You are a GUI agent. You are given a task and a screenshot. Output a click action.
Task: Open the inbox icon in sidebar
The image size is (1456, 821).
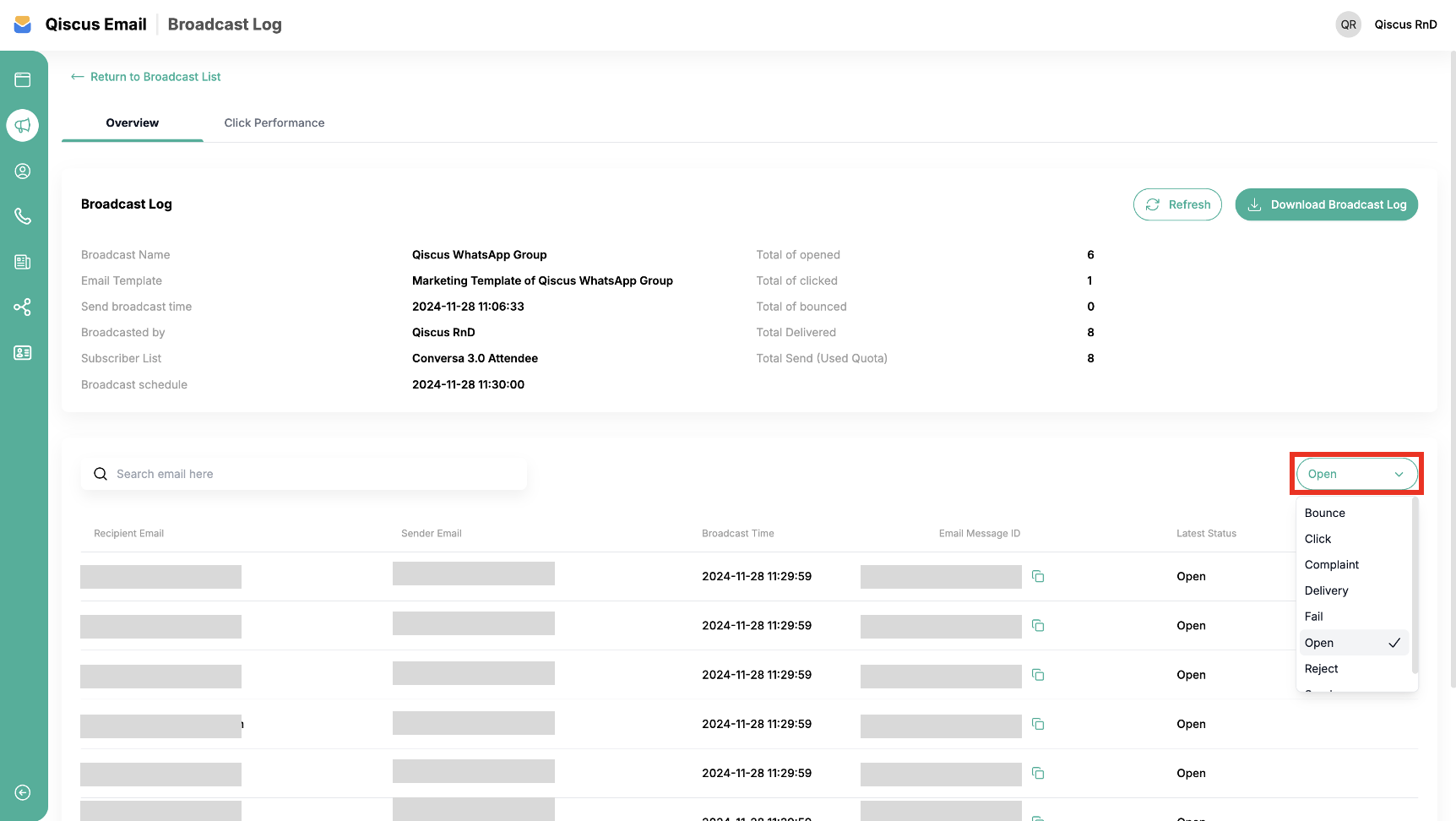tap(23, 80)
